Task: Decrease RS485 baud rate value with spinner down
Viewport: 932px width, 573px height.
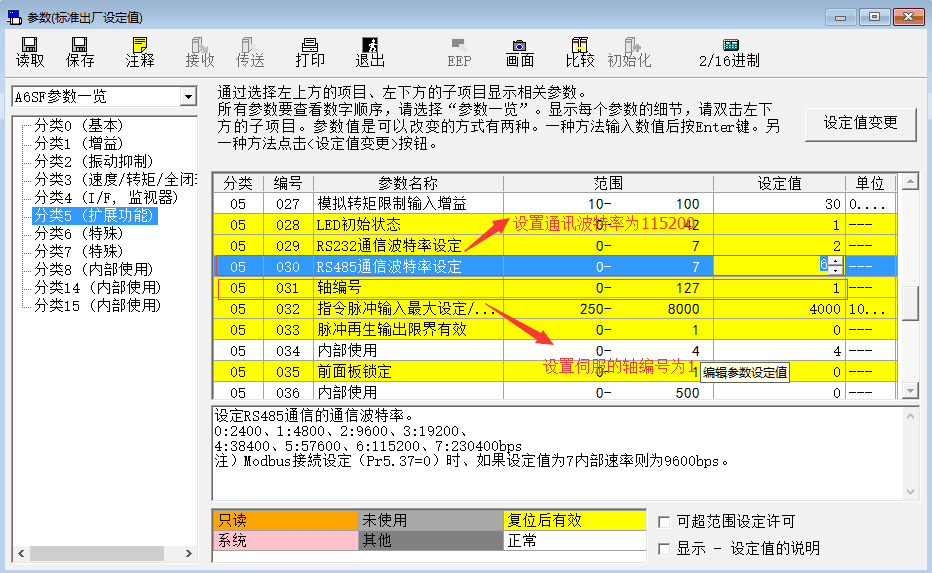Action: pos(836,270)
